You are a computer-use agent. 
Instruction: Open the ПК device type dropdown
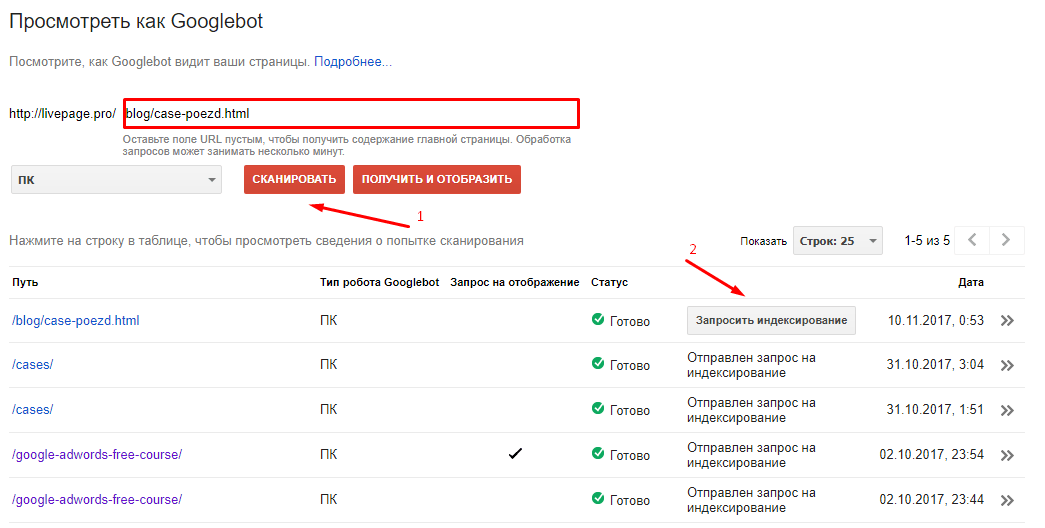pos(116,180)
